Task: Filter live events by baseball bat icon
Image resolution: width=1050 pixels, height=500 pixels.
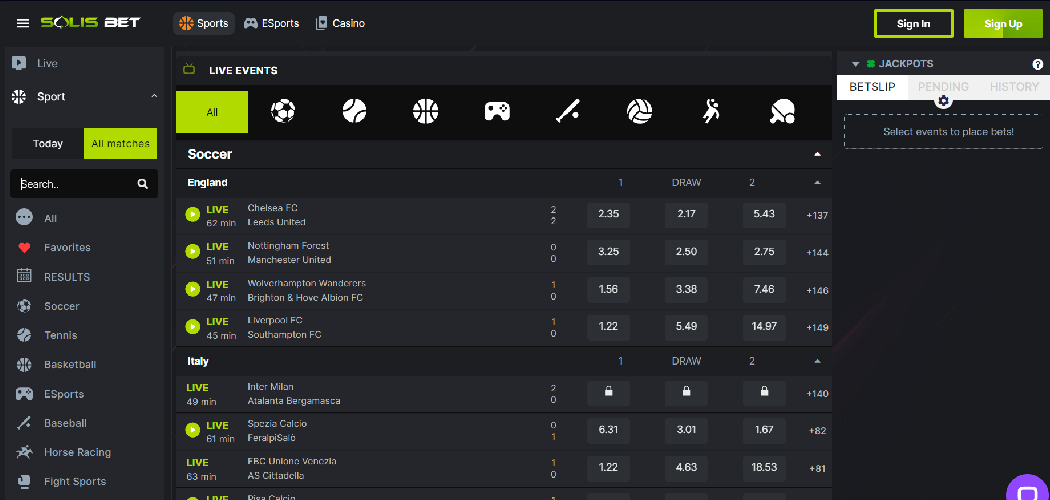Action: 568,111
